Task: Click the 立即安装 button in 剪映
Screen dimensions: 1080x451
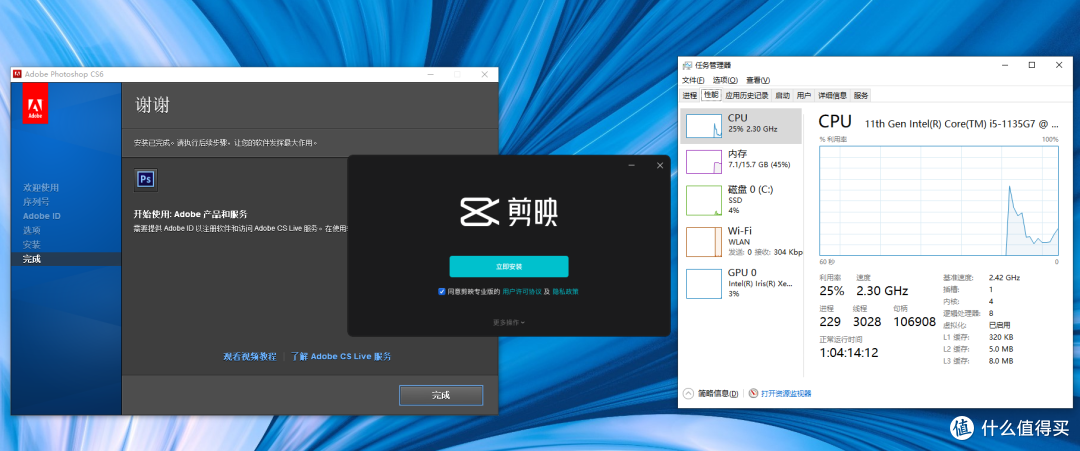Action: tap(509, 266)
